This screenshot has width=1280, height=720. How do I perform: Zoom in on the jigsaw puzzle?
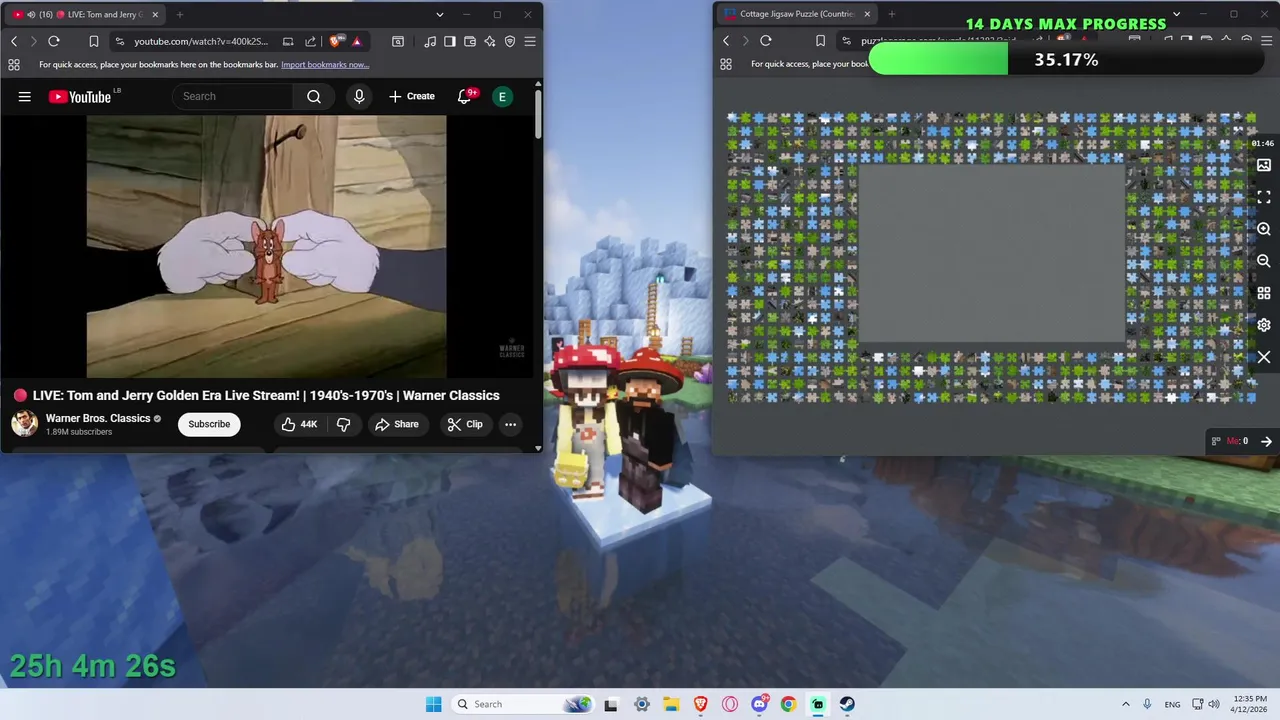[1264, 229]
